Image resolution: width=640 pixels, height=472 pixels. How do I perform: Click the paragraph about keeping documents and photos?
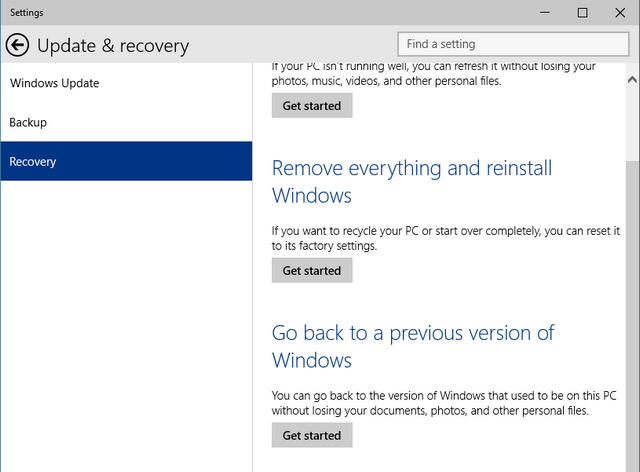444,402
